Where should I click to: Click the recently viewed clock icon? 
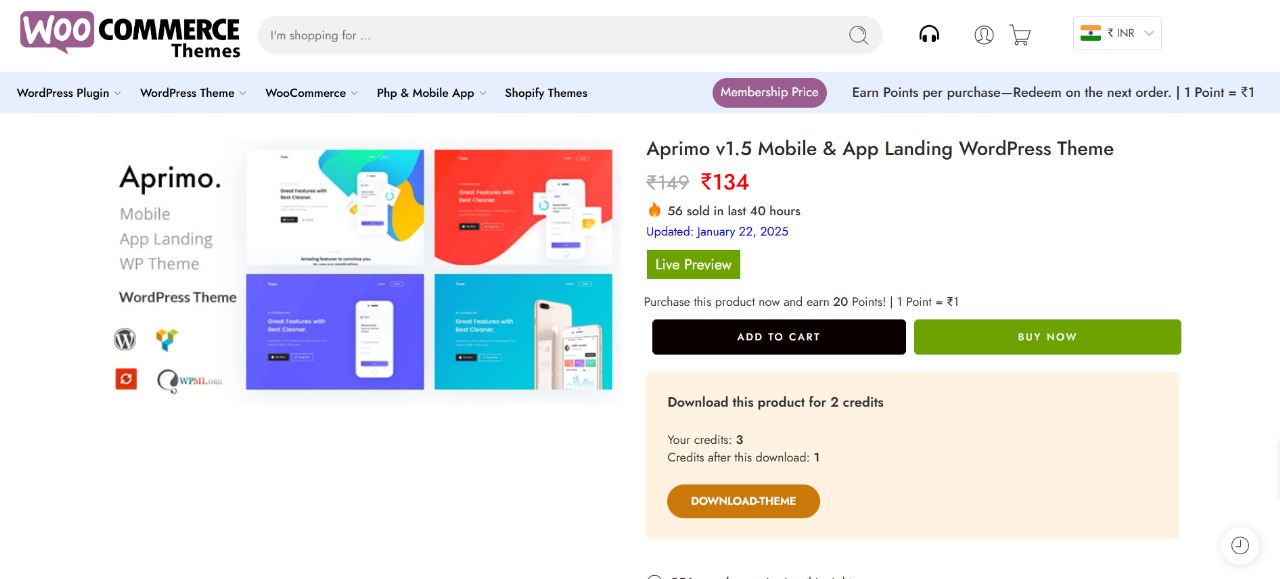click(1240, 545)
